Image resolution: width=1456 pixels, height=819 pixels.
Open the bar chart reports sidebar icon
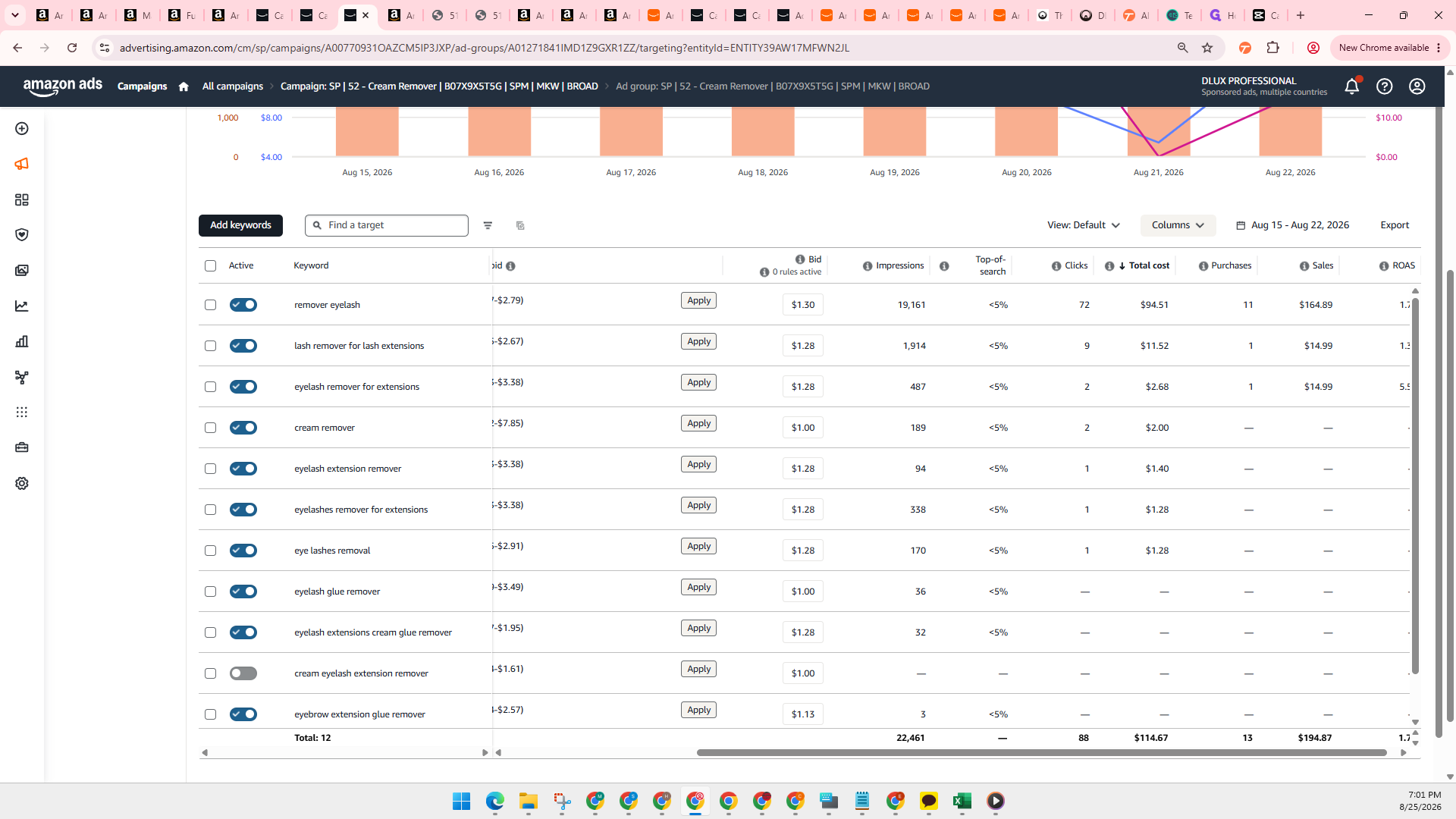pyautogui.click(x=22, y=341)
